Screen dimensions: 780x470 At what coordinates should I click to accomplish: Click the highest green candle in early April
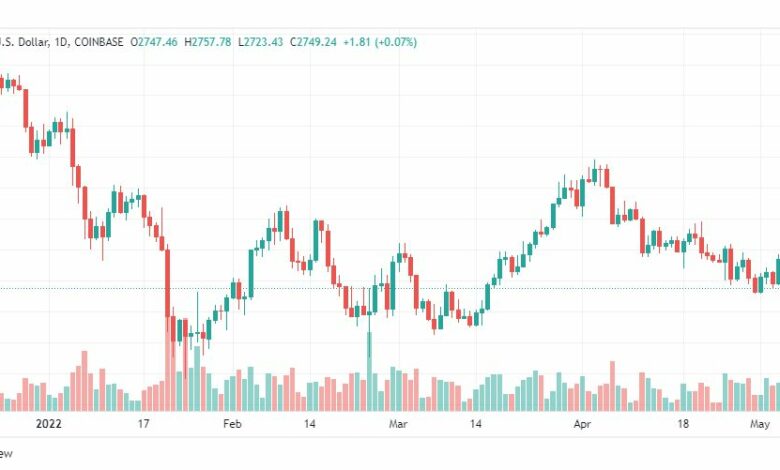[x=594, y=175]
